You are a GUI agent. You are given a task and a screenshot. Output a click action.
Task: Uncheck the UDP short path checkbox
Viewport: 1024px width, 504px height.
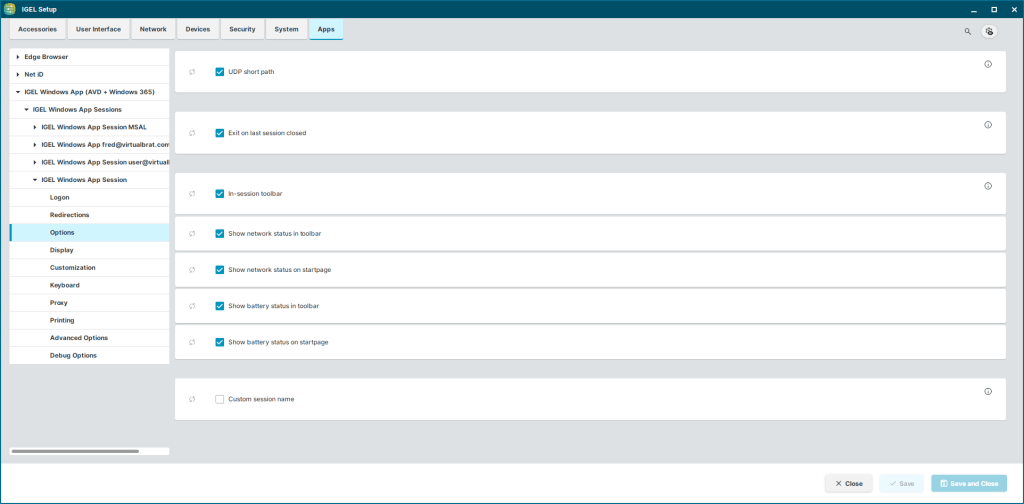click(220, 72)
